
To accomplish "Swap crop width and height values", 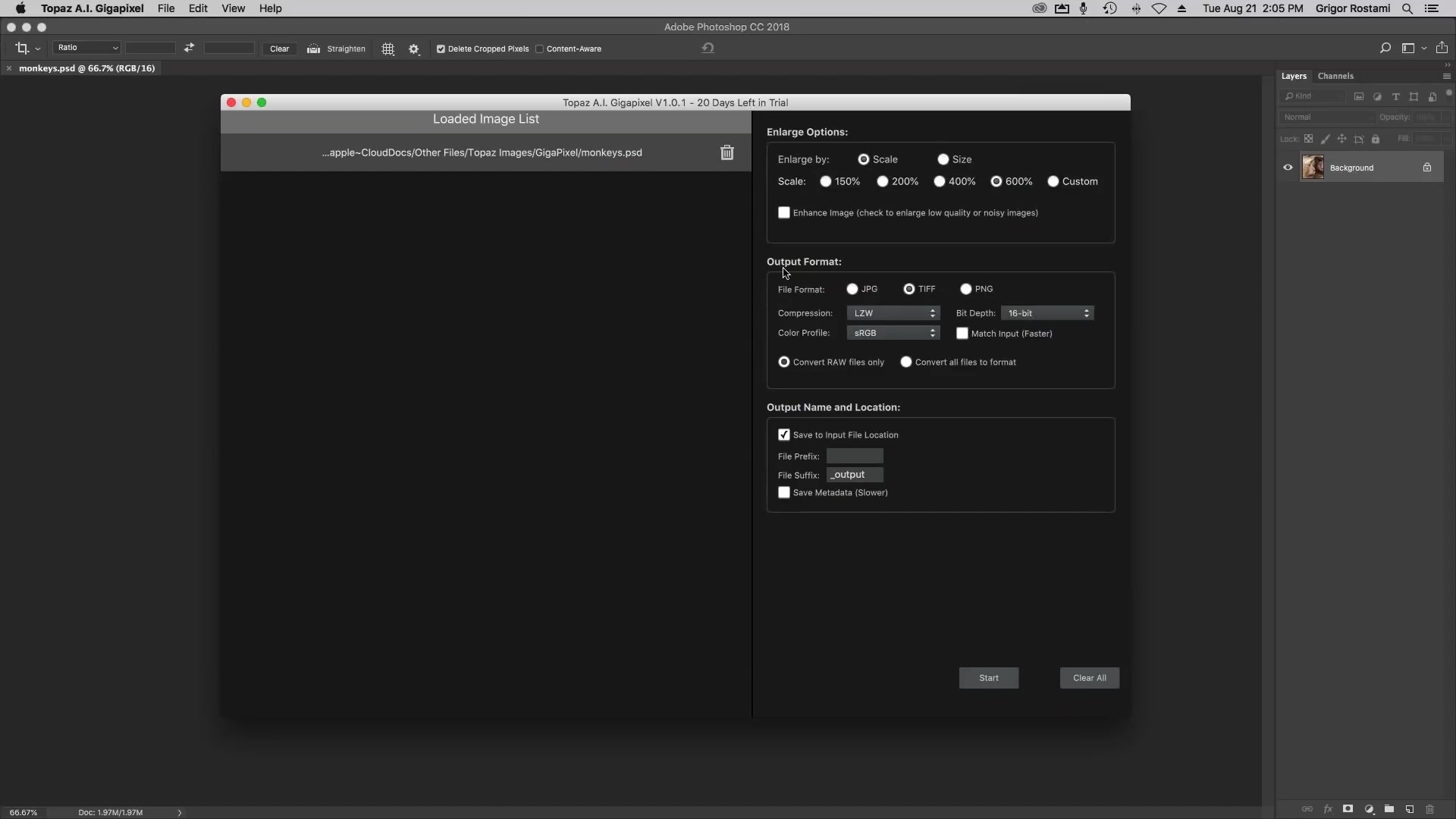I will (189, 48).
